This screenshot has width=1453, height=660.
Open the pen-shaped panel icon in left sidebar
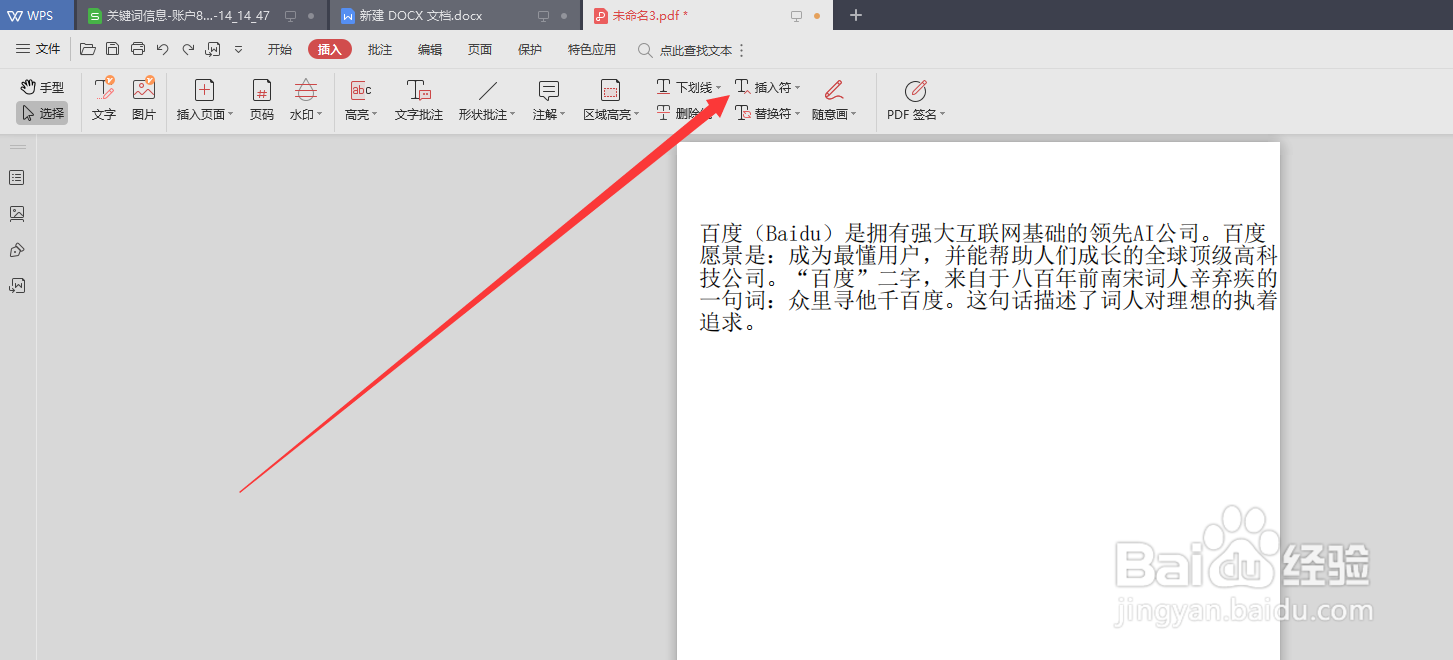pyautogui.click(x=17, y=249)
